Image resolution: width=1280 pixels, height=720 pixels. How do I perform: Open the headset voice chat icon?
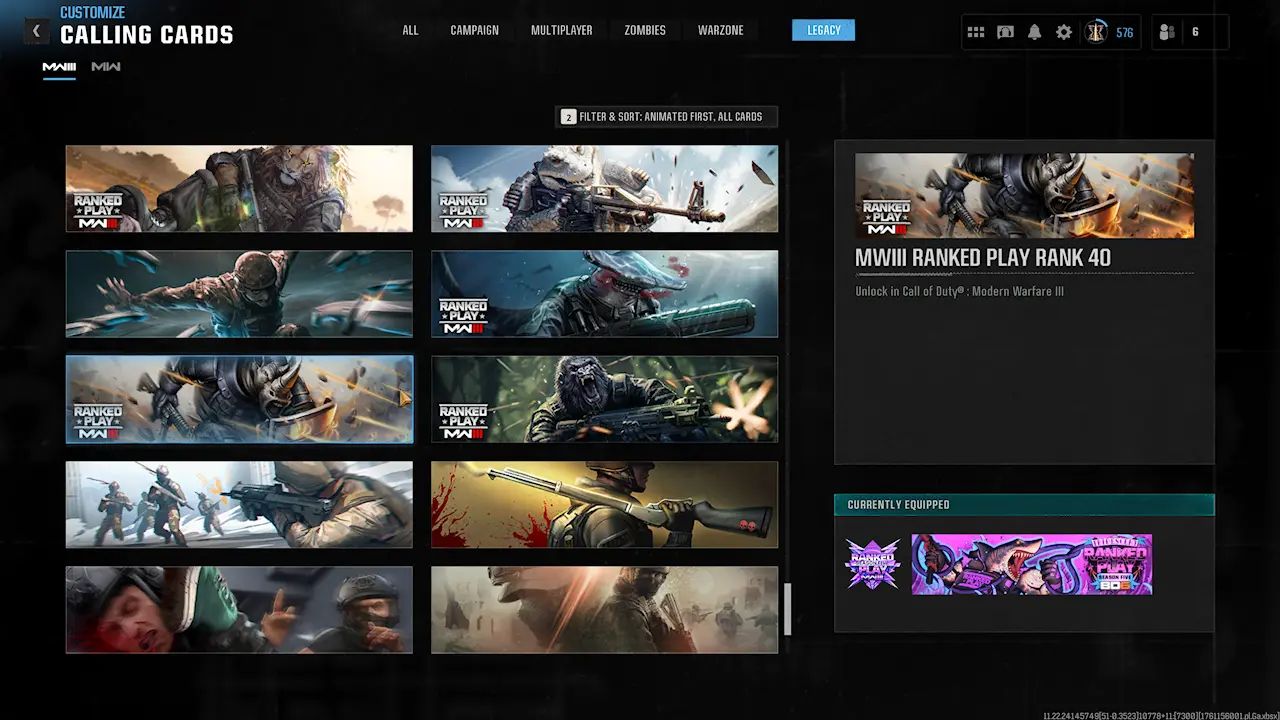click(x=1005, y=32)
